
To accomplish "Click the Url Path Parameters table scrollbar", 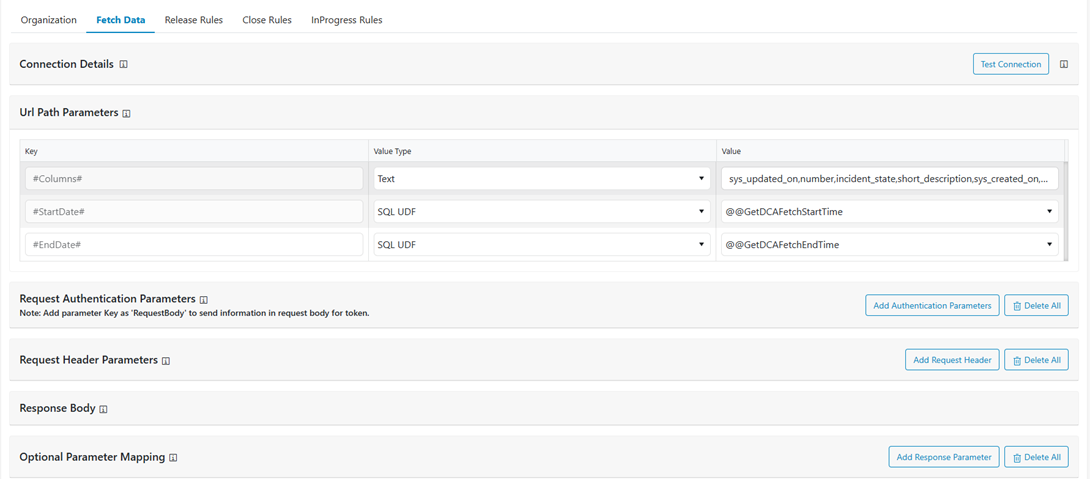I will click(x=1067, y=210).
